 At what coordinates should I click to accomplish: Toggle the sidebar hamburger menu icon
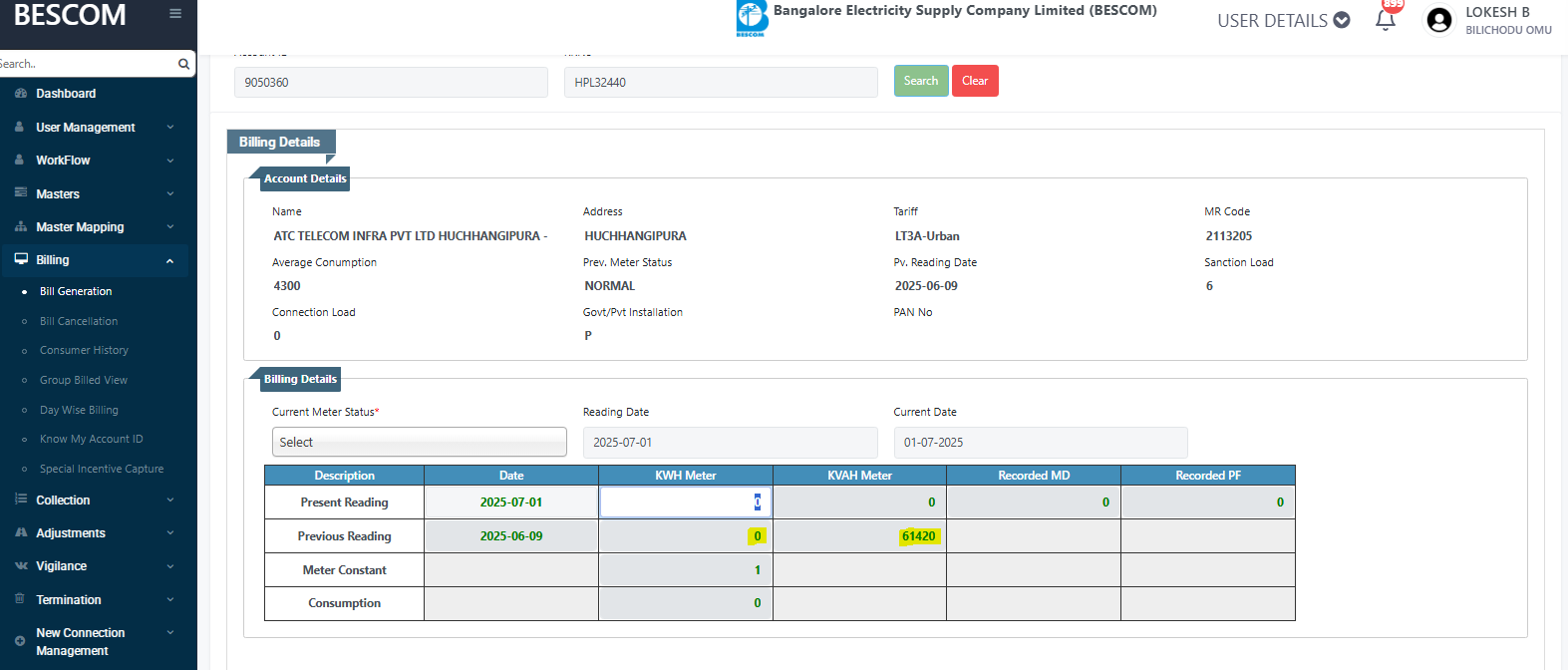(175, 14)
